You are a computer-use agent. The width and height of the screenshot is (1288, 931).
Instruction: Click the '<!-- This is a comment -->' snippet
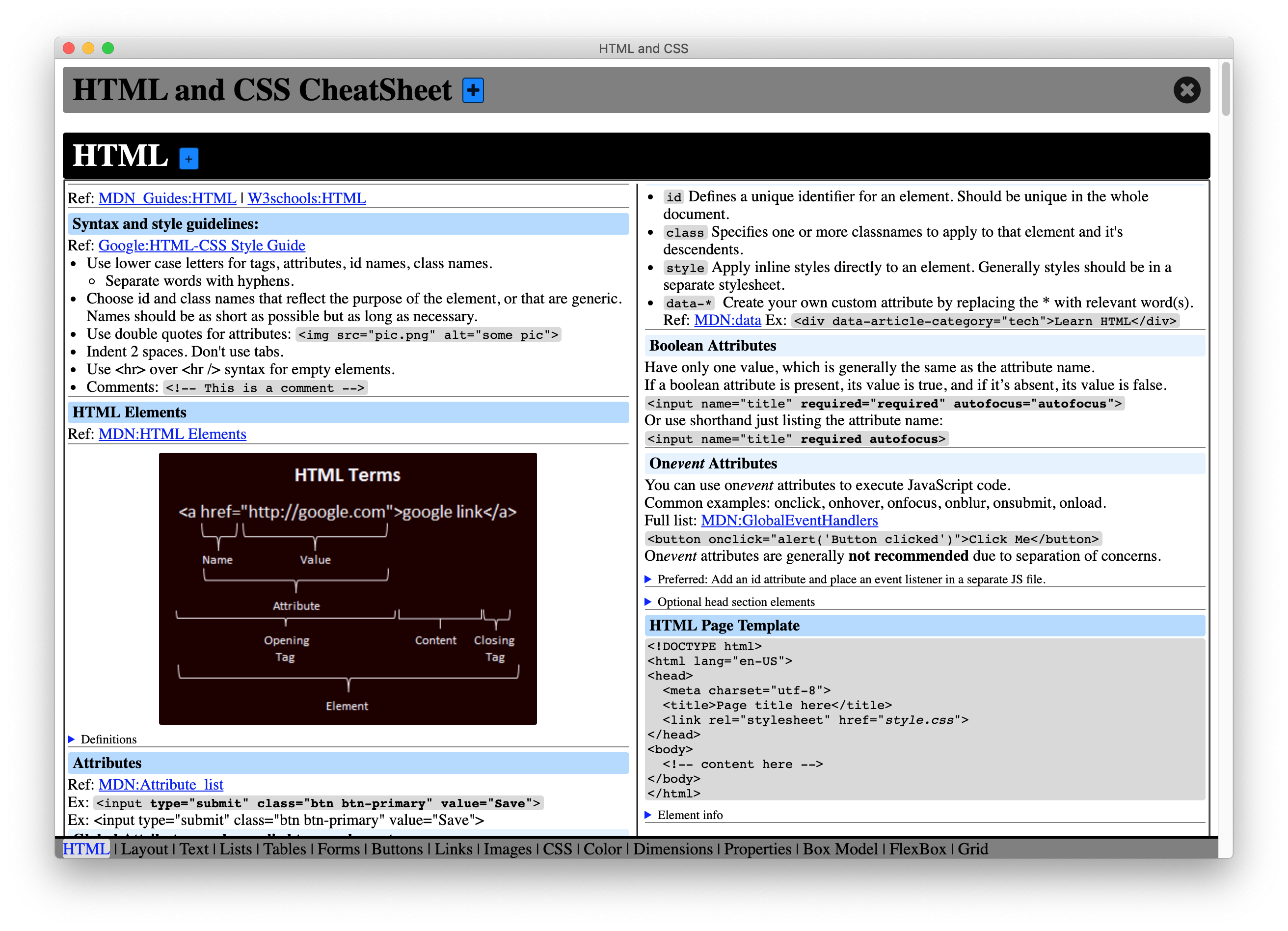click(265, 387)
